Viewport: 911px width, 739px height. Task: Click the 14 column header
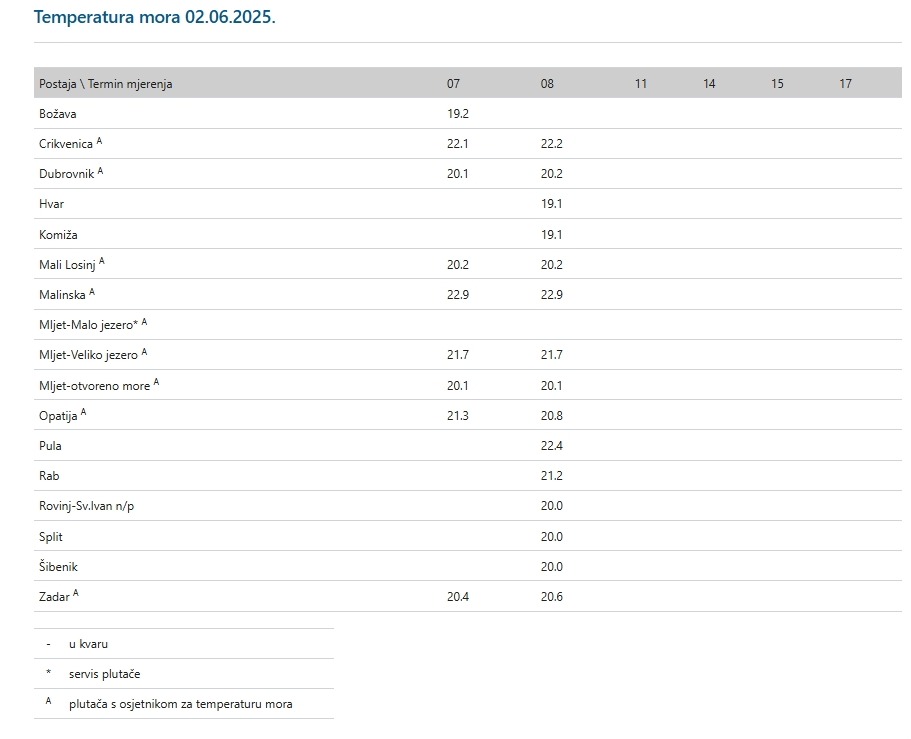709,84
